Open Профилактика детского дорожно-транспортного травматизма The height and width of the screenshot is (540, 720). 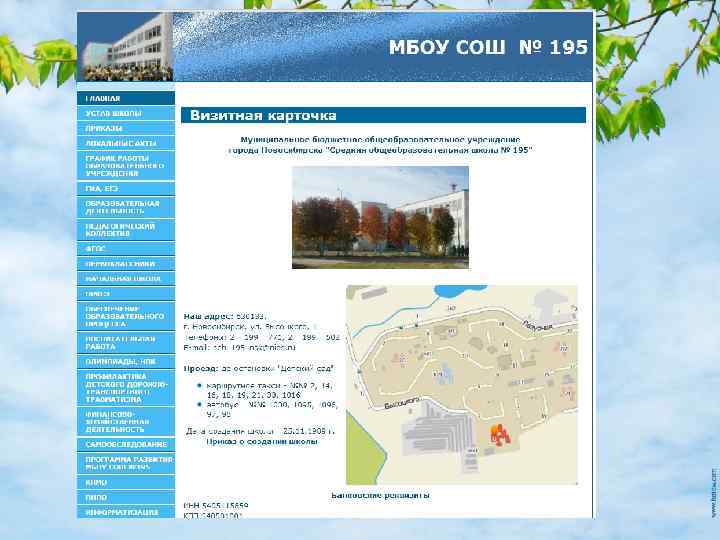[126, 388]
